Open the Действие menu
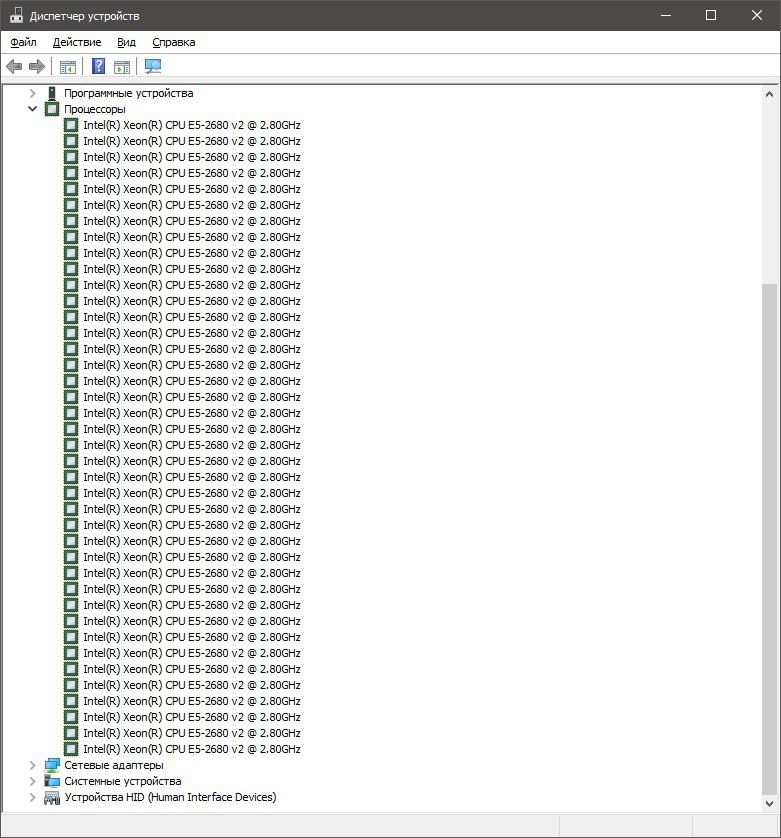The image size is (781, 838). click(x=77, y=42)
